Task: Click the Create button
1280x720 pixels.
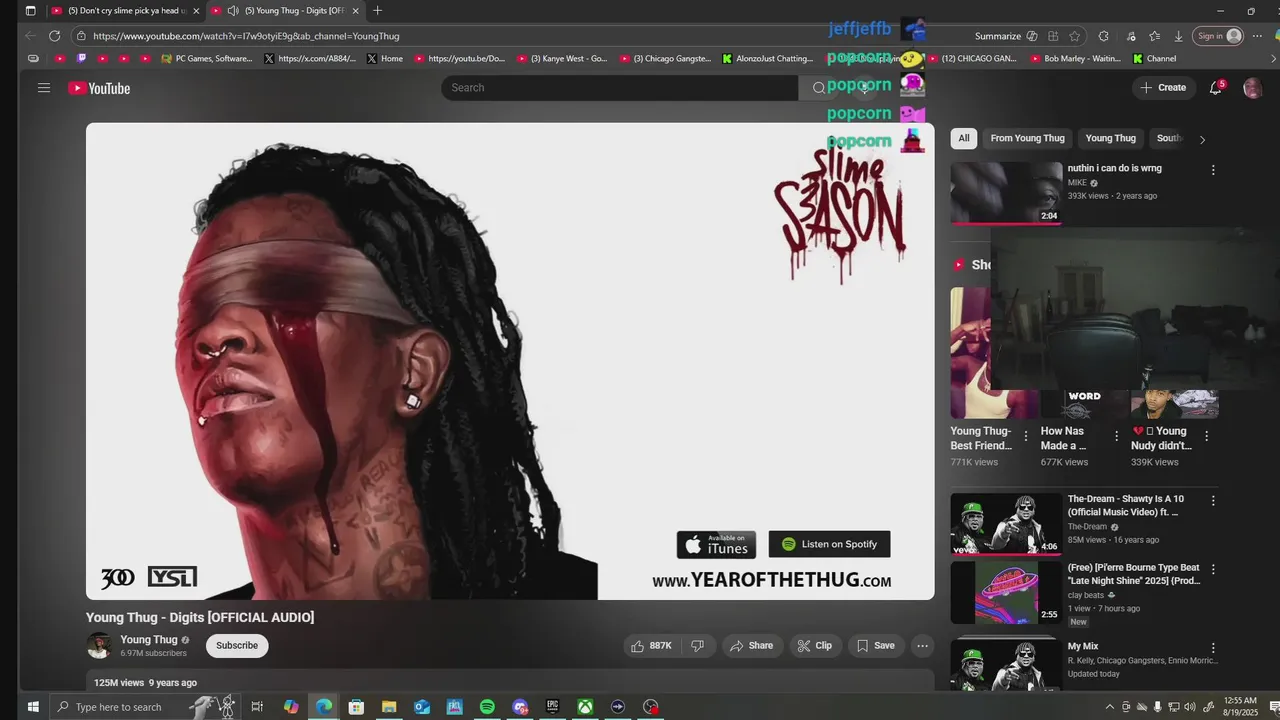Action: pos(1162,88)
